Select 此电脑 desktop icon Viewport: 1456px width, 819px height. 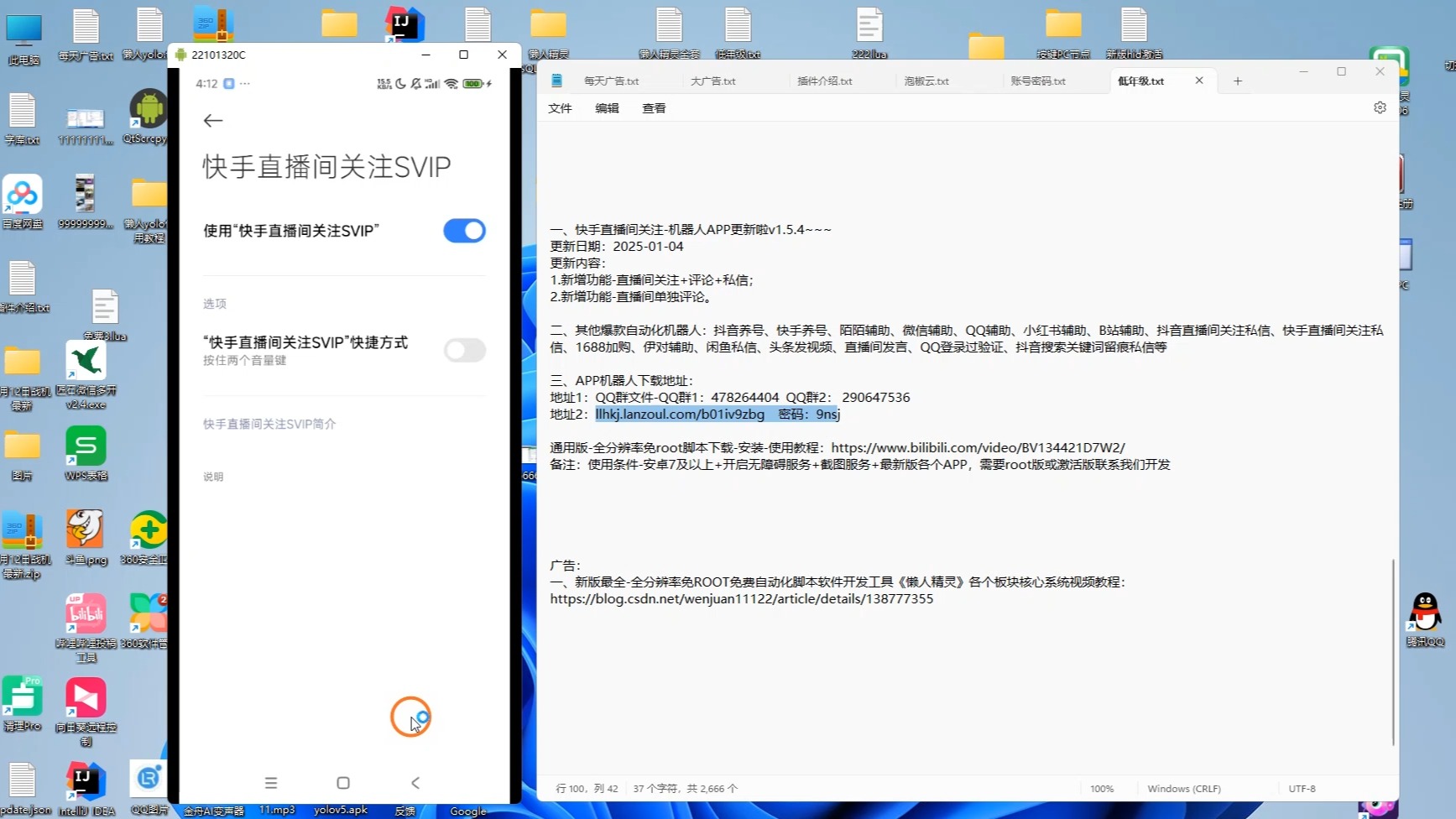(x=23, y=39)
